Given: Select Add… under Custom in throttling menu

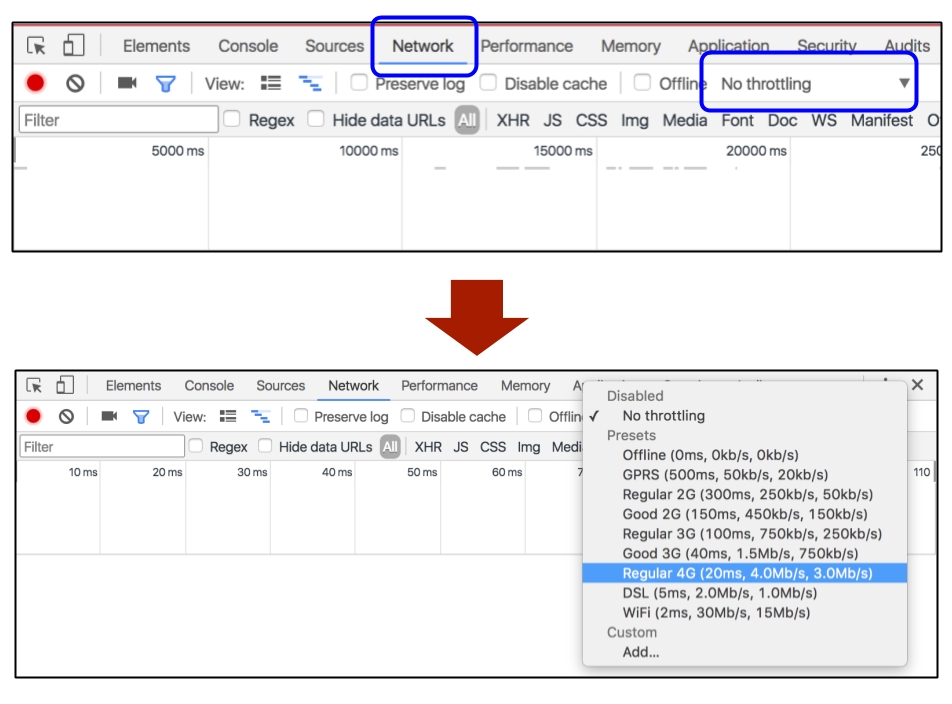Looking at the screenshot, I should click(x=641, y=652).
